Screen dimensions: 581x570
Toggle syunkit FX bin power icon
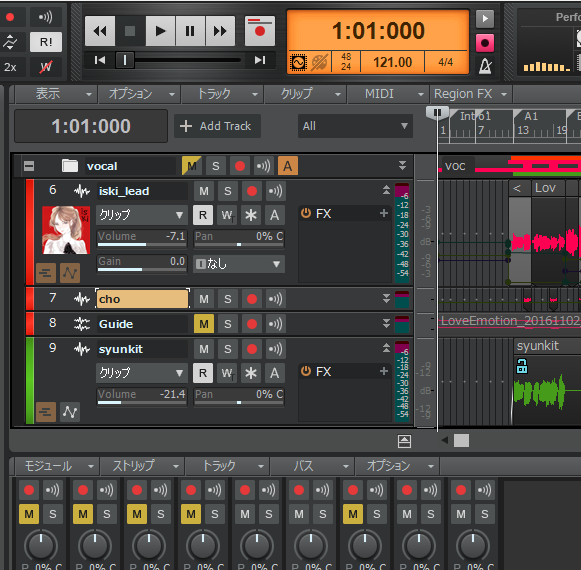(306, 371)
